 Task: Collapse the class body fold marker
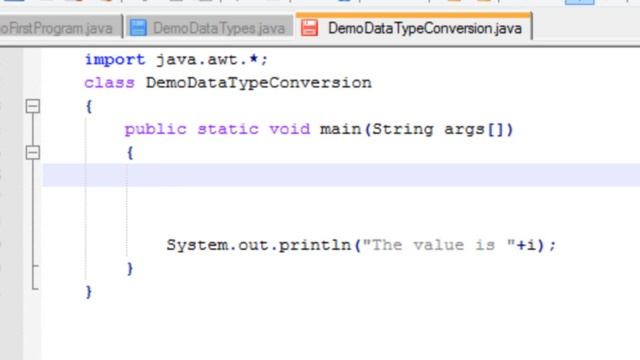[x=33, y=106]
